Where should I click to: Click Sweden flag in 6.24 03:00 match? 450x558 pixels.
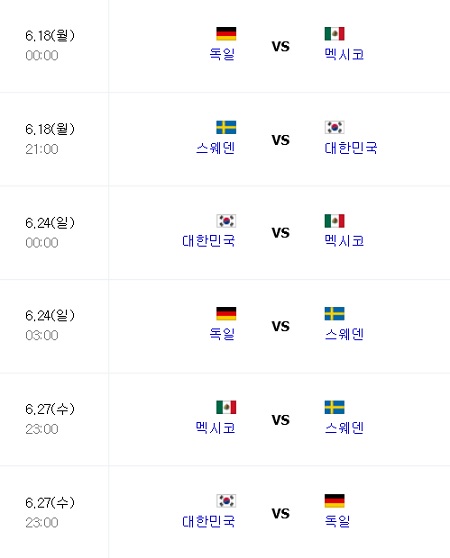coord(334,314)
